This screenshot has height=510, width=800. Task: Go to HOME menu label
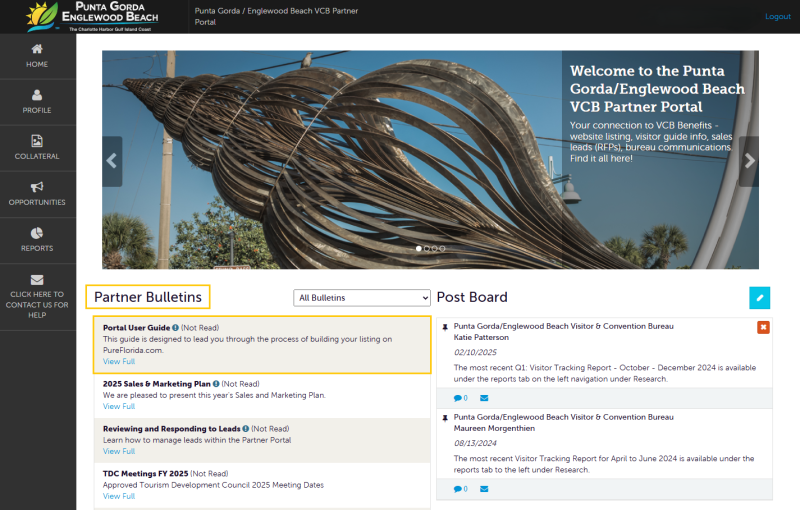pos(37,64)
